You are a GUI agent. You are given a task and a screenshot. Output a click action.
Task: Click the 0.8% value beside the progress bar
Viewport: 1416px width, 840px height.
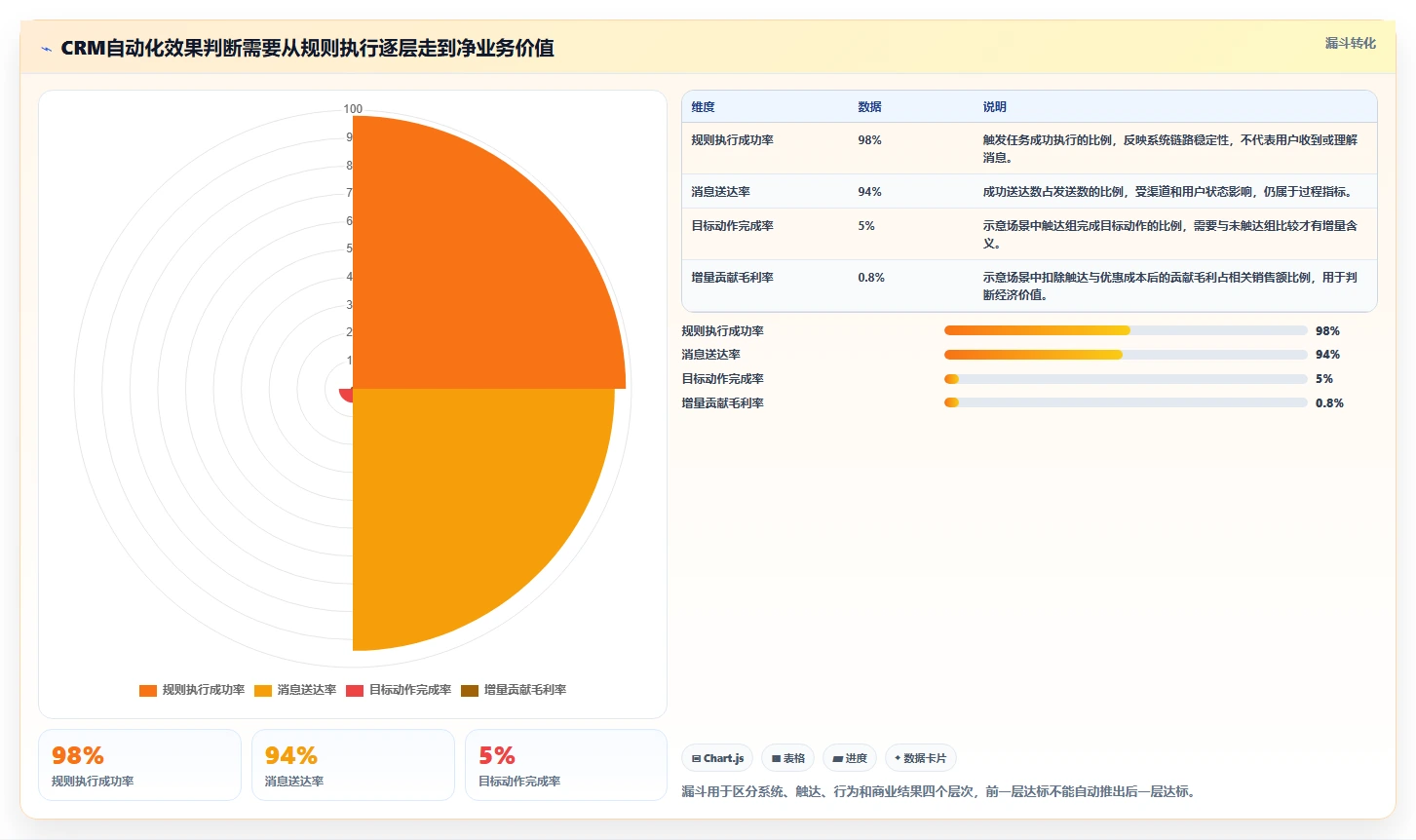coord(1329,403)
